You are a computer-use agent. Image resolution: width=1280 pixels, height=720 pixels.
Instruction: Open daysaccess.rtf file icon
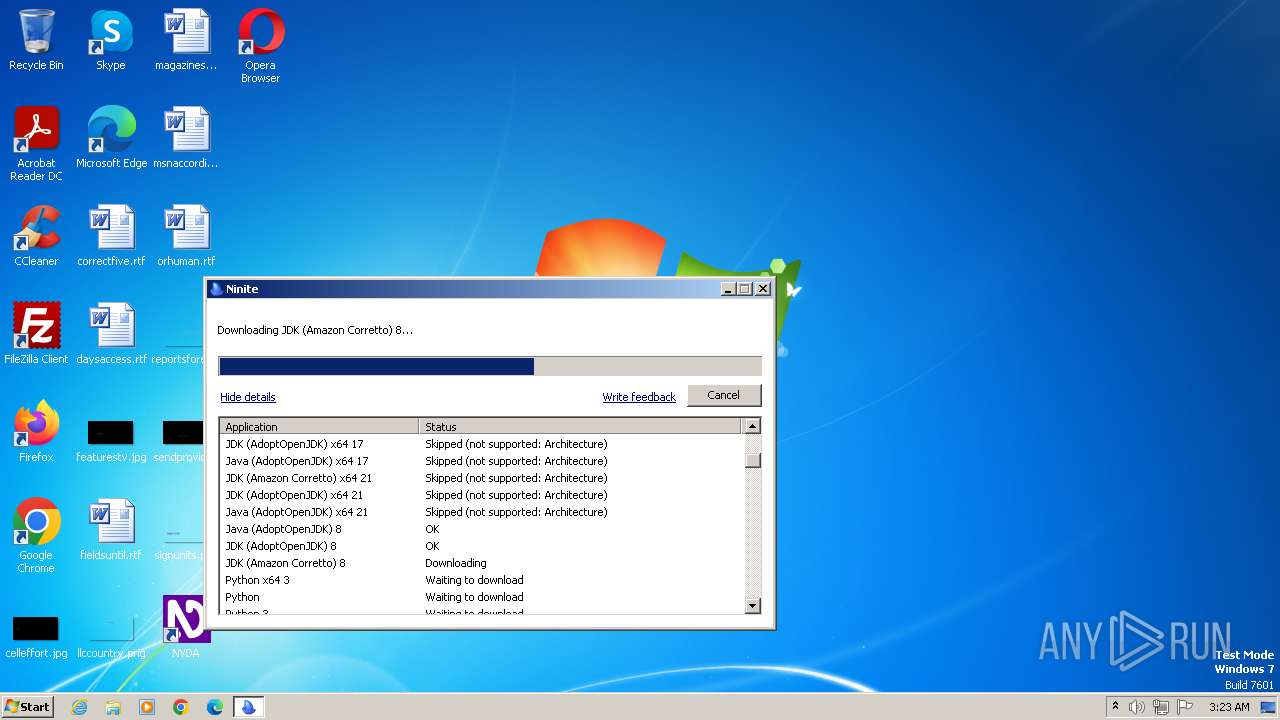tap(111, 334)
